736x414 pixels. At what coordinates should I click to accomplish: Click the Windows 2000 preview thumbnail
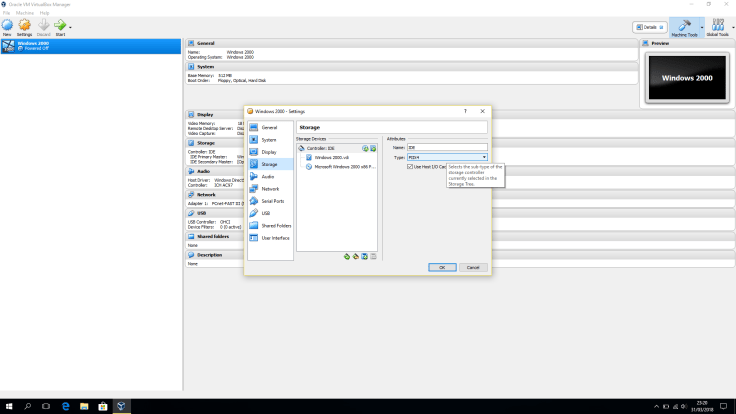click(686, 76)
